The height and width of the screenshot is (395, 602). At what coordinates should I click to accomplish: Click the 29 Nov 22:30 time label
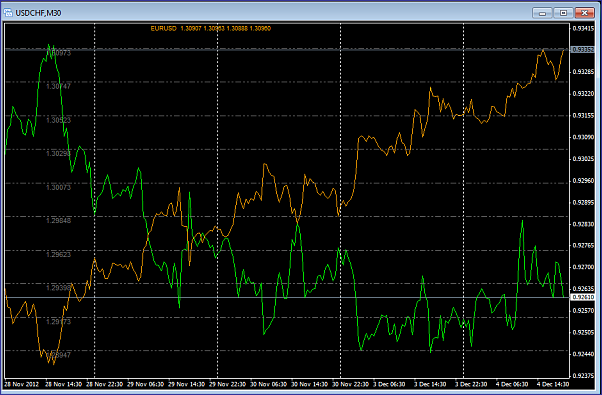(228, 384)
